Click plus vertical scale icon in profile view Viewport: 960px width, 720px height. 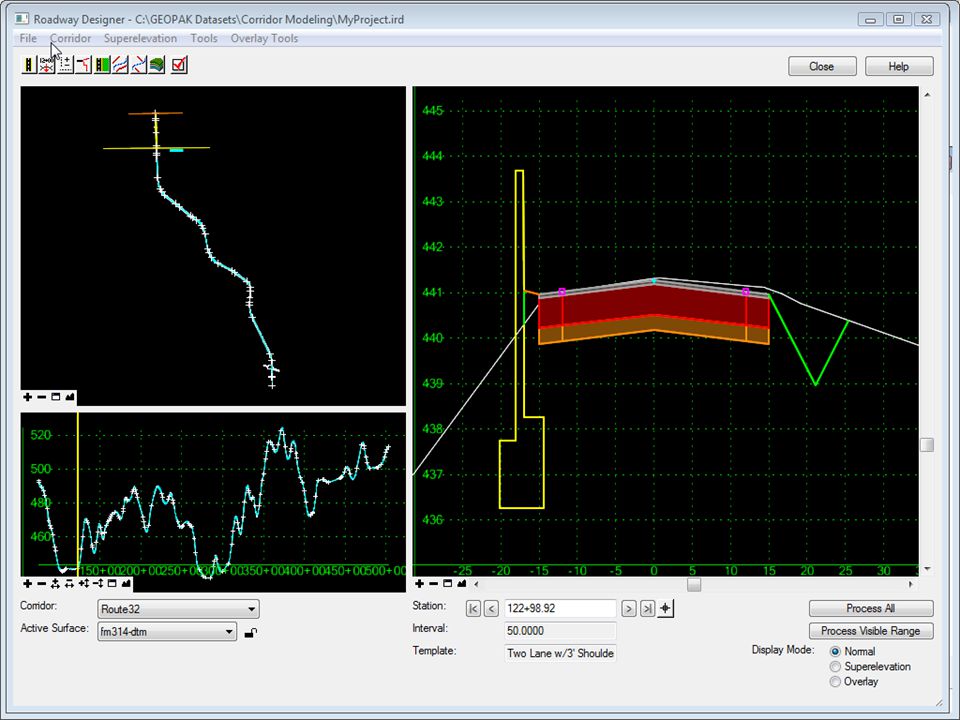click(x=84, y=583)
